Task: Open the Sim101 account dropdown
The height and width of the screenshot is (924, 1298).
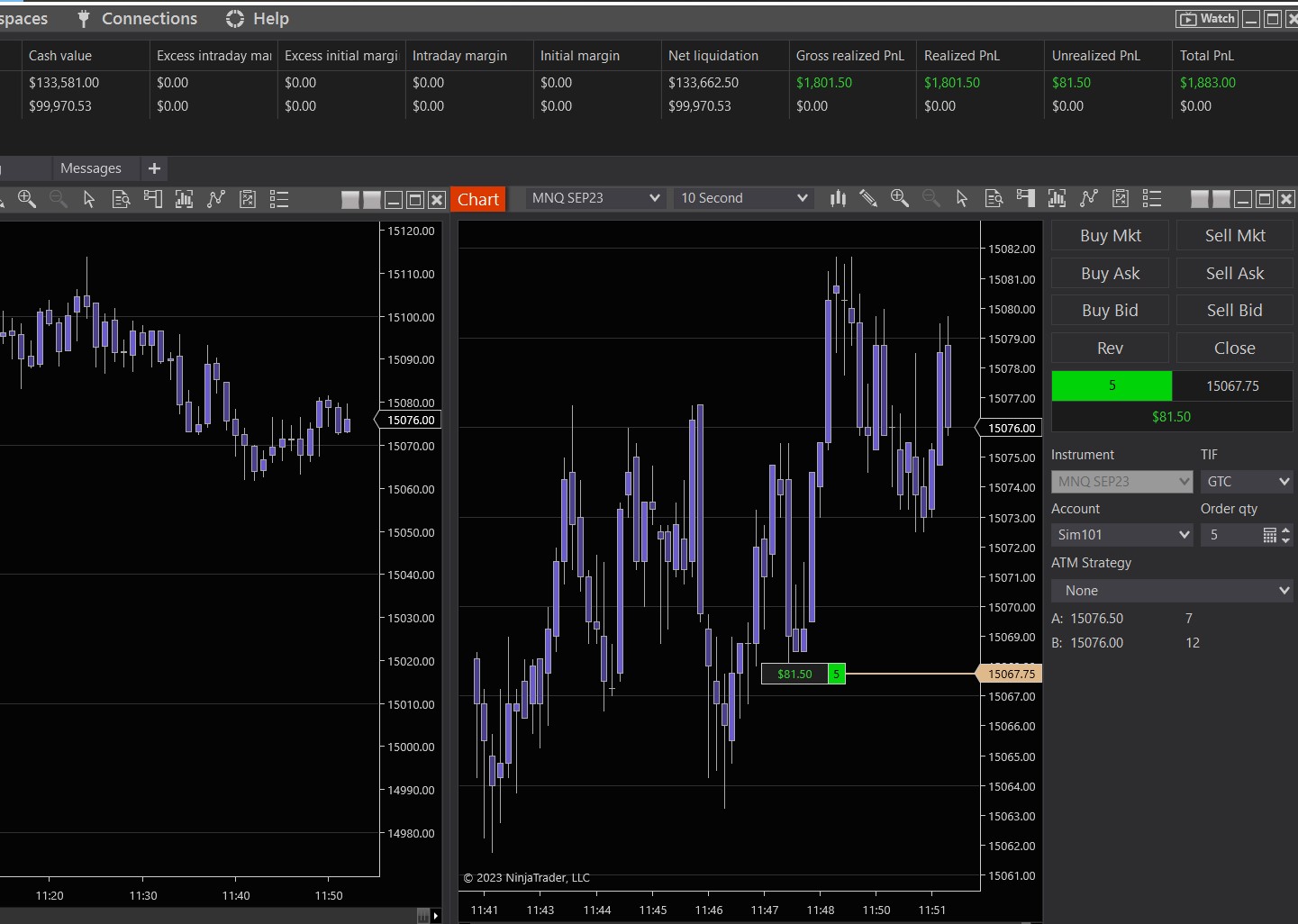Action: 1121,535
